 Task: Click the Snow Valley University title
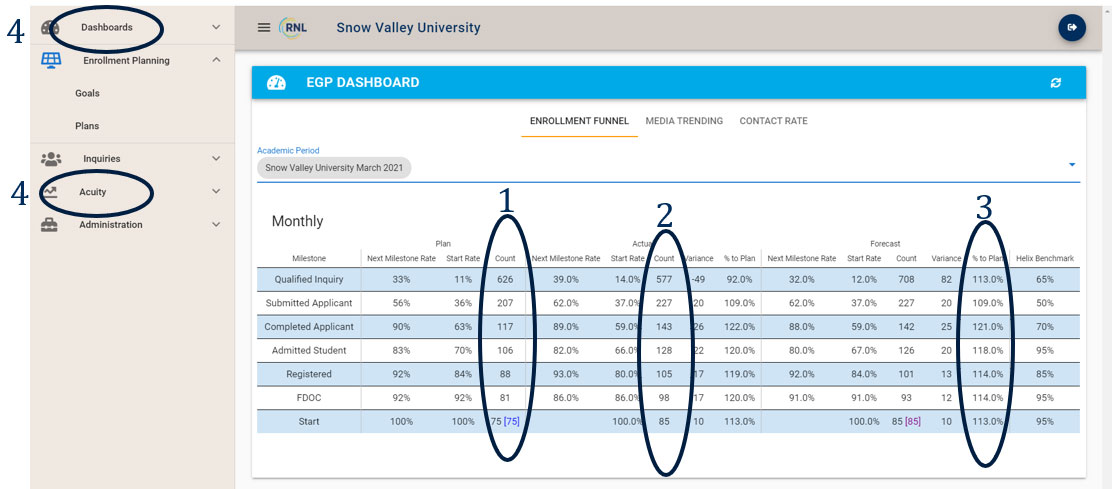click(409, 28)
